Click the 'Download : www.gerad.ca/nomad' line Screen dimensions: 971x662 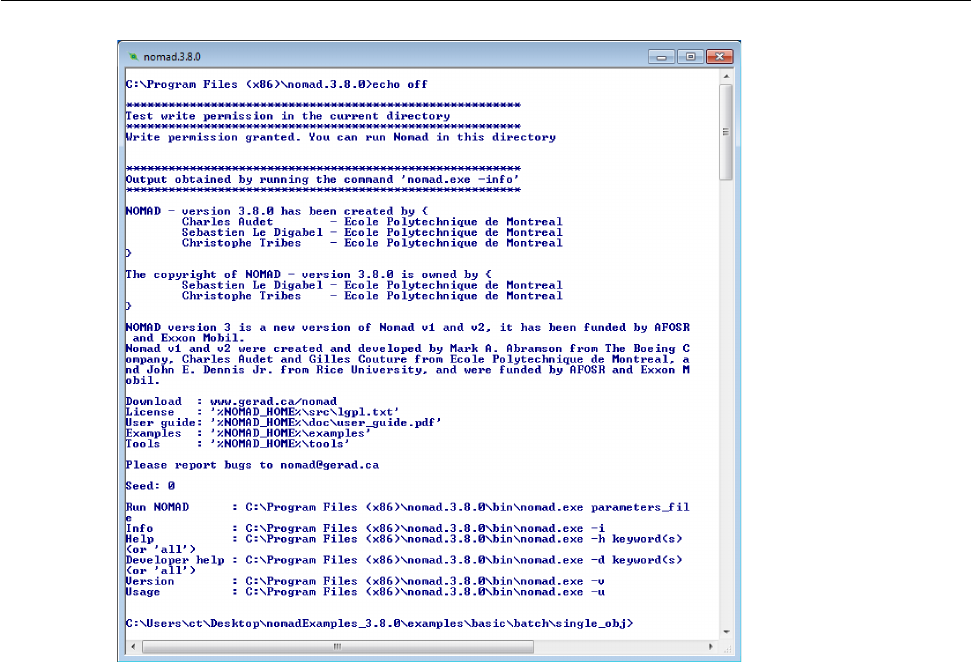coord(231,401)
